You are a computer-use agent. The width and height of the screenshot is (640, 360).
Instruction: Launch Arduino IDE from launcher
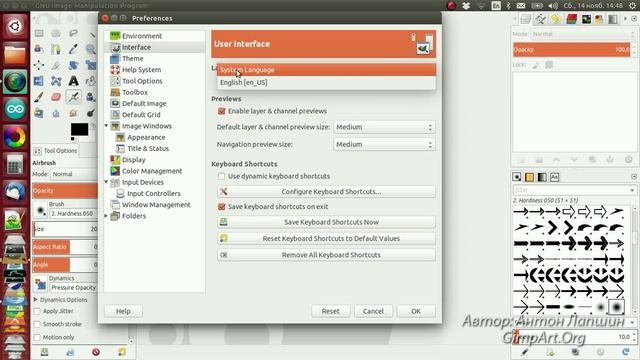pos(15,109)
